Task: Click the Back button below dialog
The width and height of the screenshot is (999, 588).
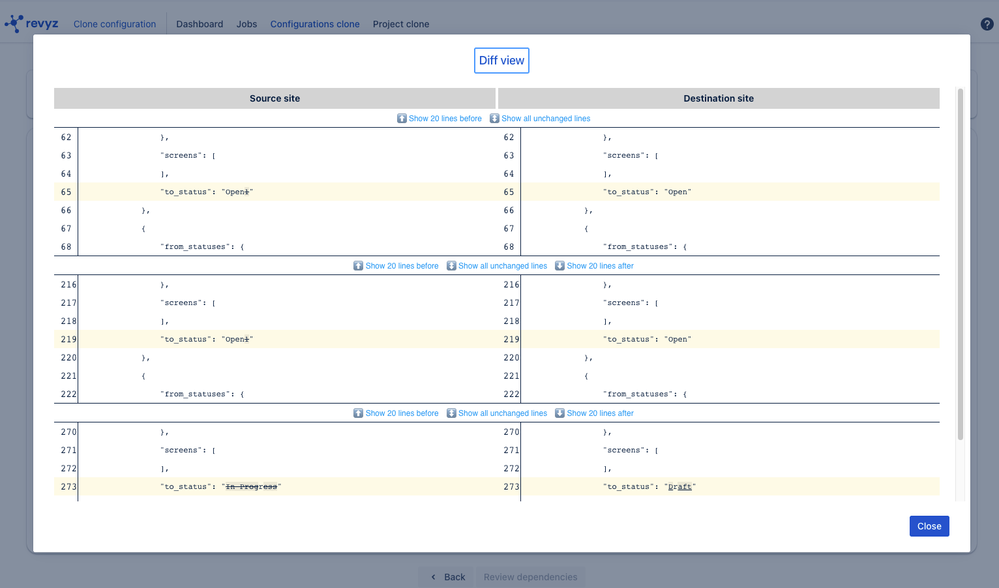Action: coord(448,577)
